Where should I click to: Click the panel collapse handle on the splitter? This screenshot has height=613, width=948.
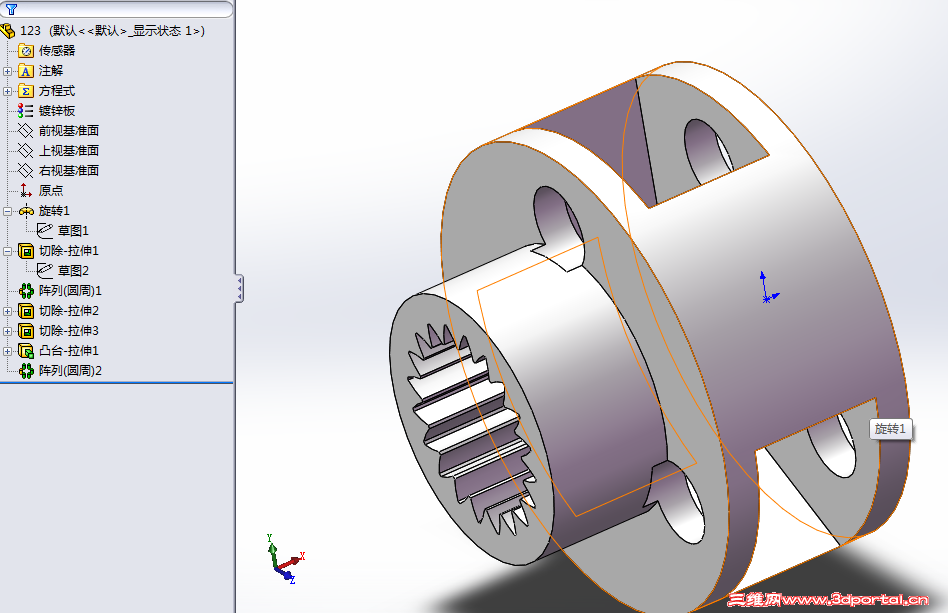coord(239,288)
